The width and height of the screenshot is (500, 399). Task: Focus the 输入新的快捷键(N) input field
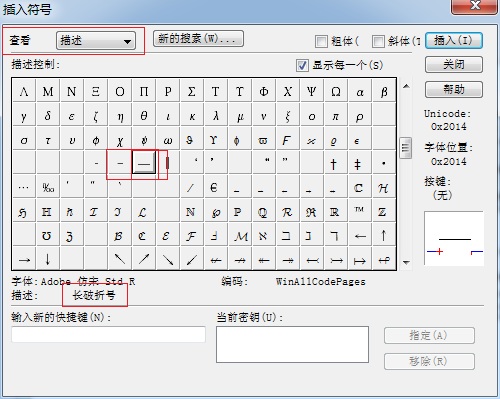point(108,334)
